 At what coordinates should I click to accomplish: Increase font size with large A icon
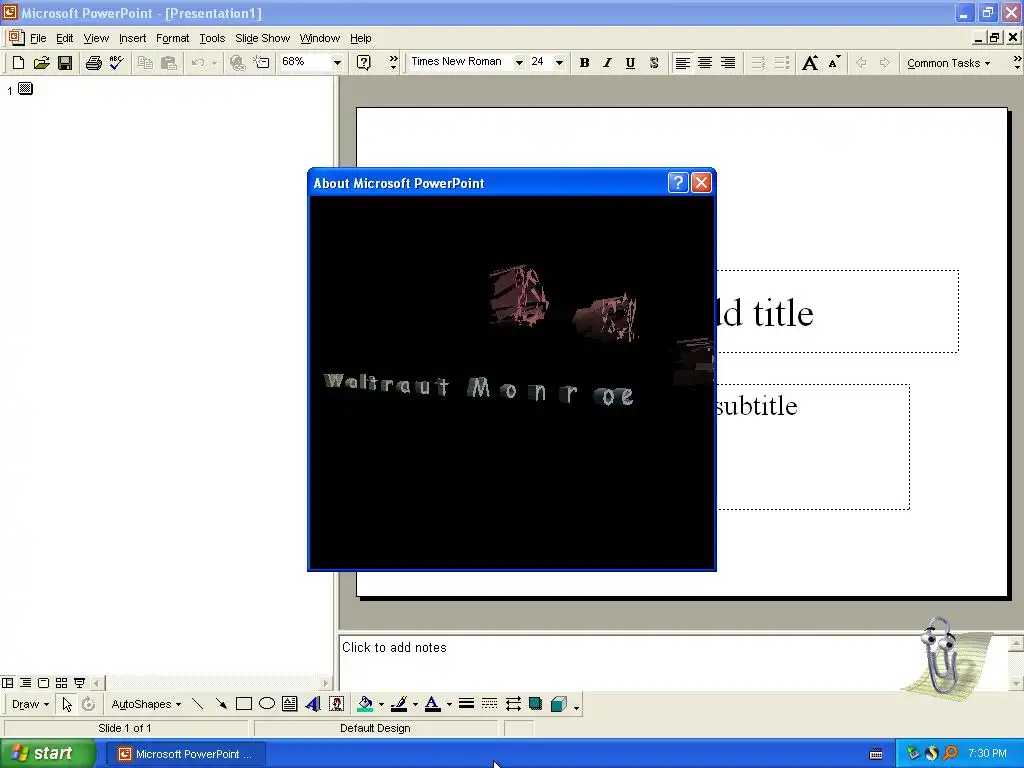810,63
